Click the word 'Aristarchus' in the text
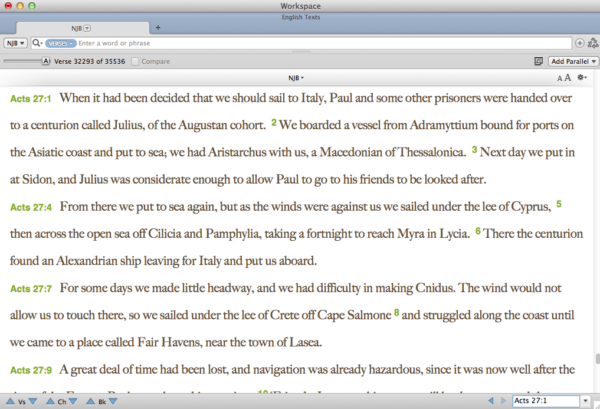Viewport: 600px width, 409px height. point(237,152)
